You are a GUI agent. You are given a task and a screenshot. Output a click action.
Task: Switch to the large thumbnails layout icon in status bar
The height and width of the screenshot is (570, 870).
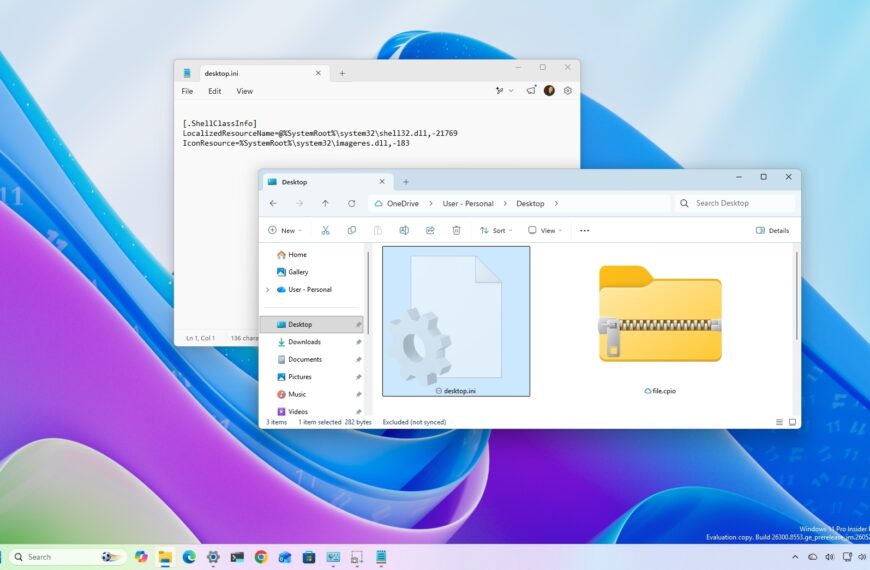[792, 422]
